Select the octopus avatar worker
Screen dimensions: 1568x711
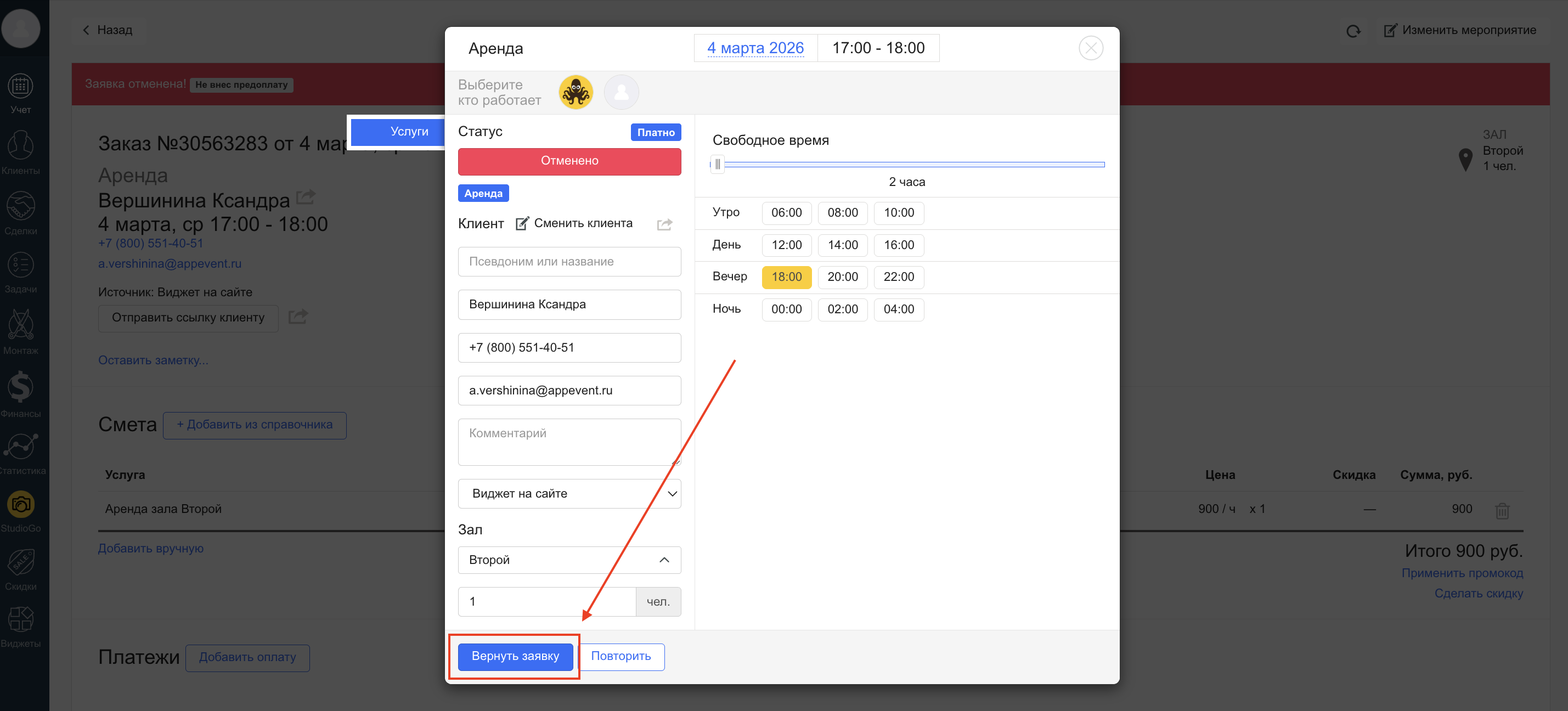(x=575, y=92)
